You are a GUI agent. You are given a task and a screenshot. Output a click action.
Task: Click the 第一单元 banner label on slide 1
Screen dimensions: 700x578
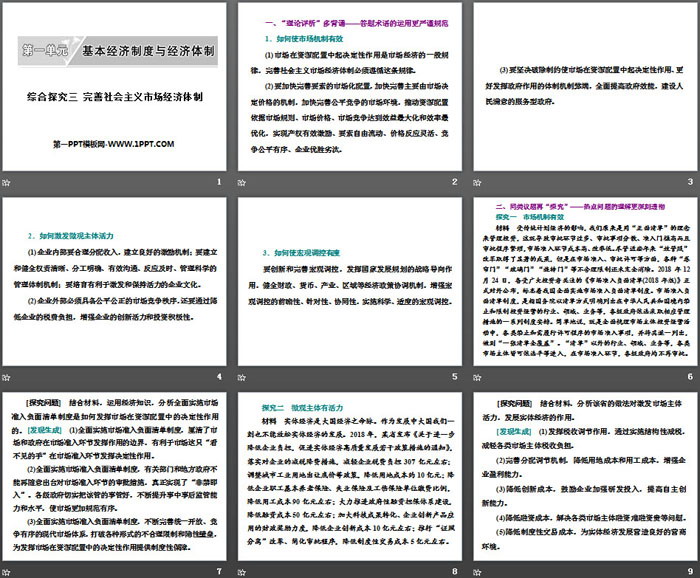[45, 50]
